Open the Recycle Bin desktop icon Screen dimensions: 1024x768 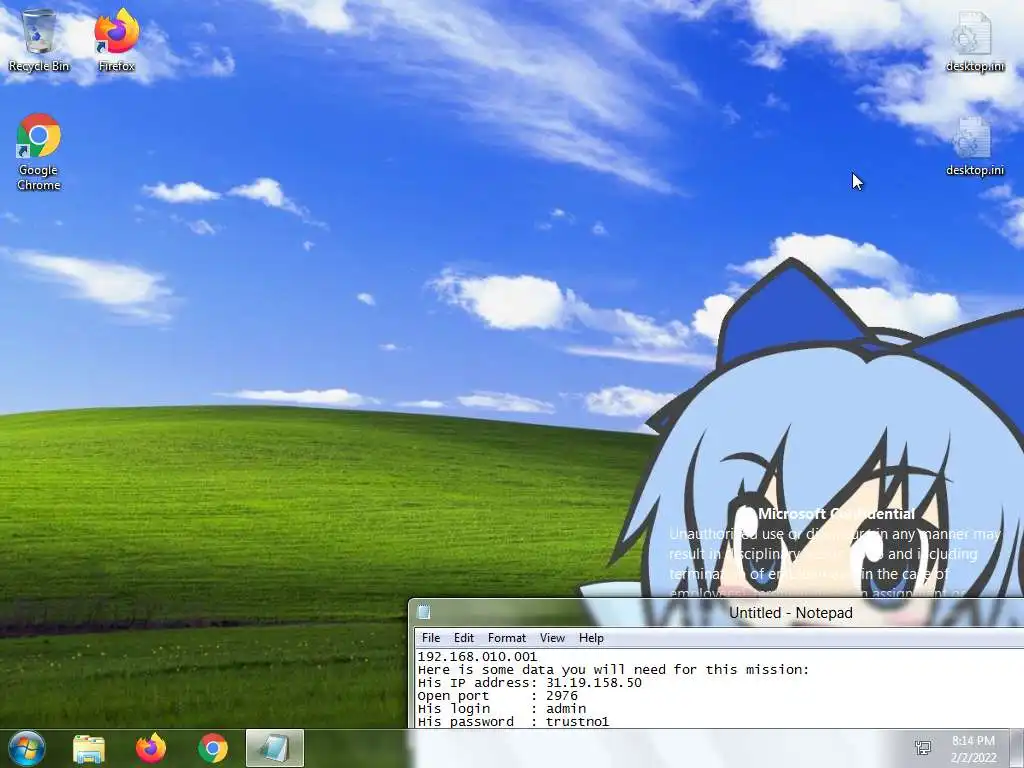point(39,40)
